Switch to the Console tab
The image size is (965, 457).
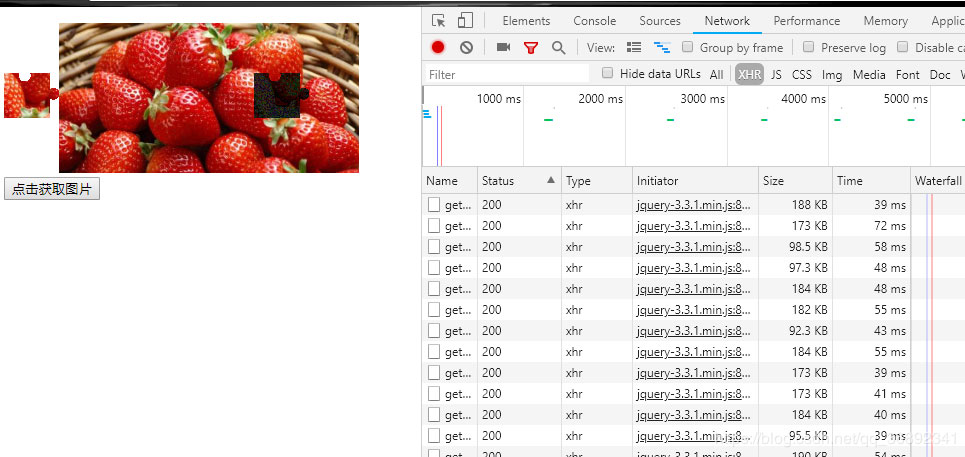pos(594,21)
